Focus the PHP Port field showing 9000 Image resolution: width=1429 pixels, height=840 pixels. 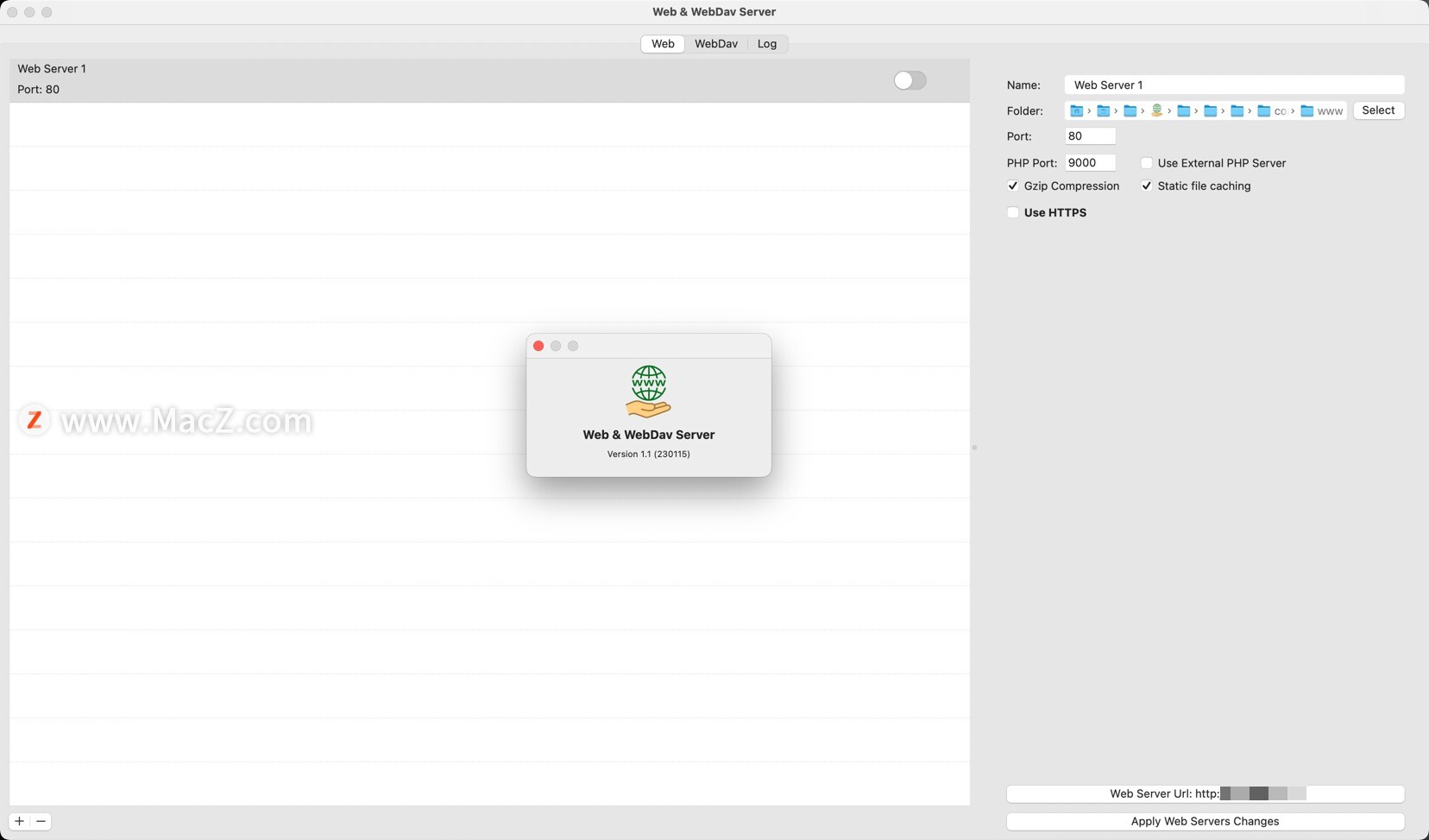pos(1090,163)
